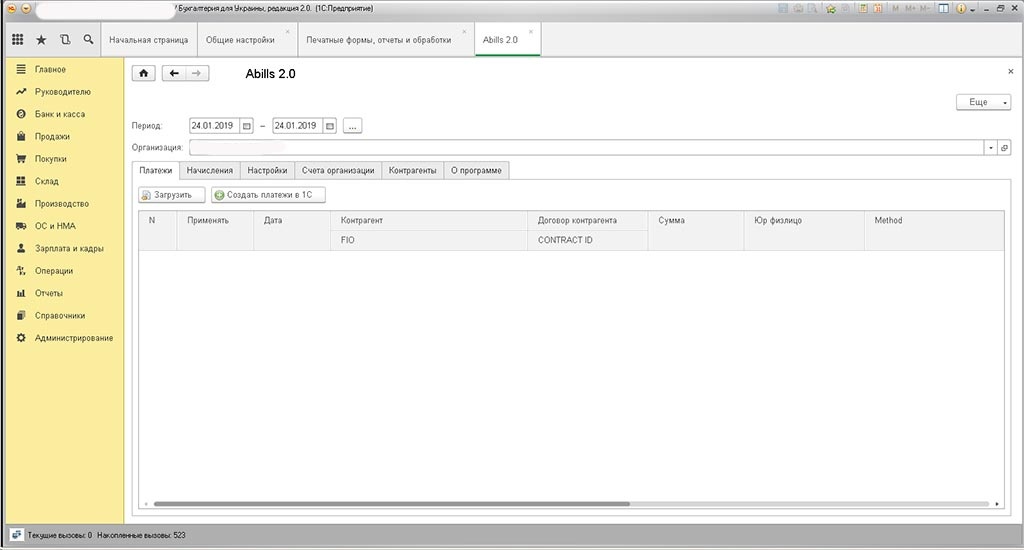Expand the Организация dropdown arrow
This screenshot has height=550, width=1024.
click(x=990, y=147)
